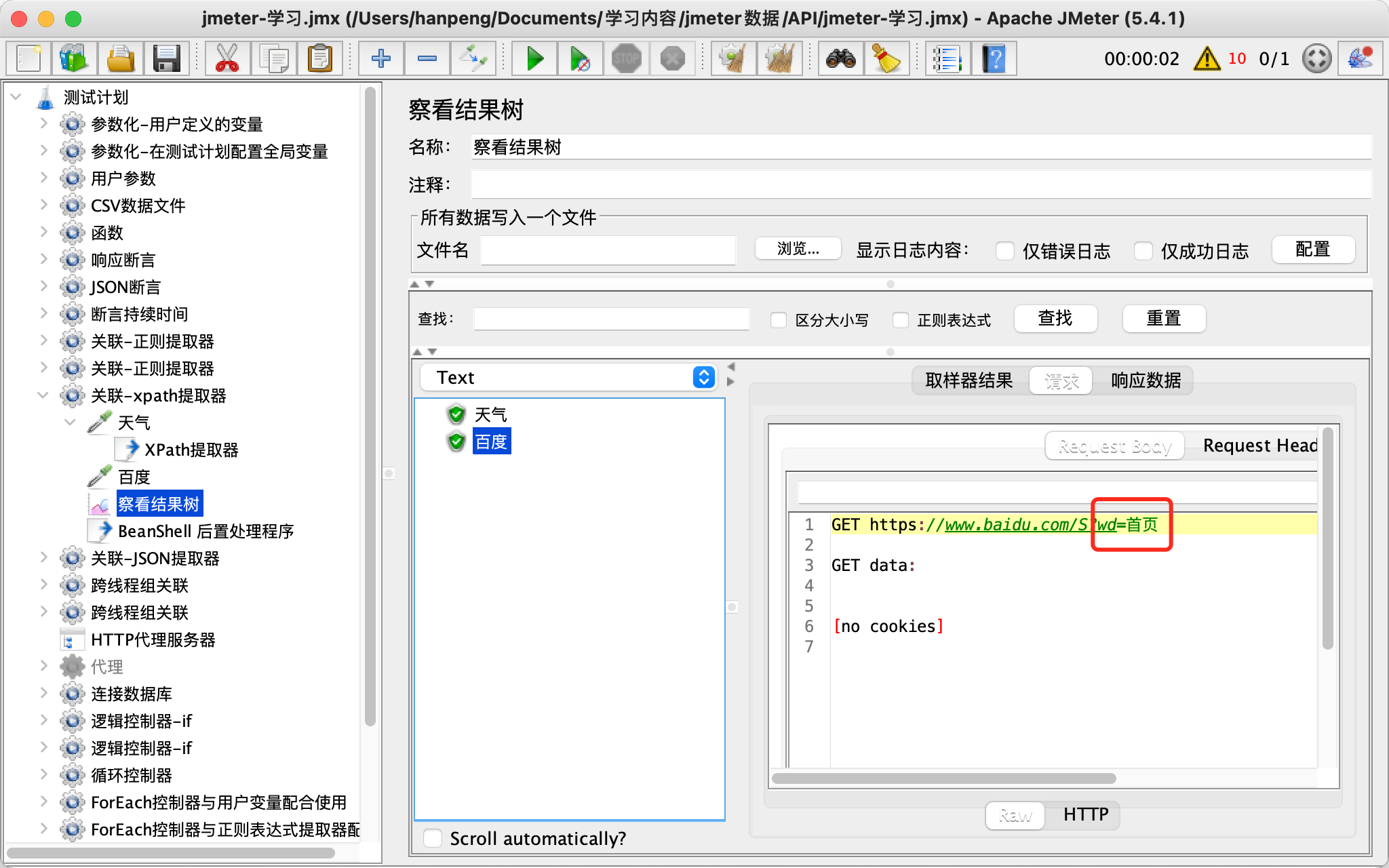Click the Help question mark icon
Image resolution: width=1389 pixels, height=868 pixels.
pos(994,59)
